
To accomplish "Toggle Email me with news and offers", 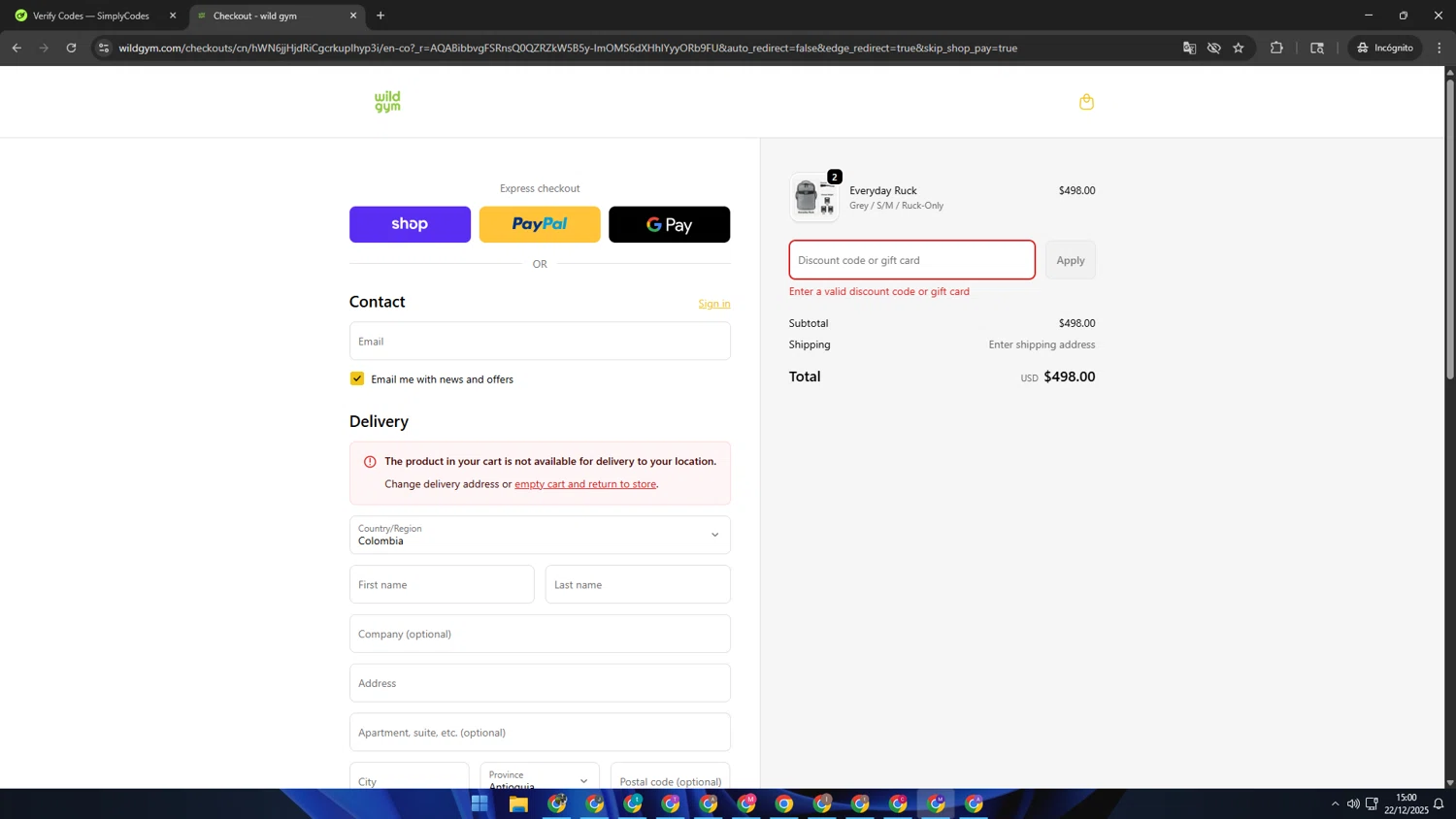I will click(x=357, y=378).
